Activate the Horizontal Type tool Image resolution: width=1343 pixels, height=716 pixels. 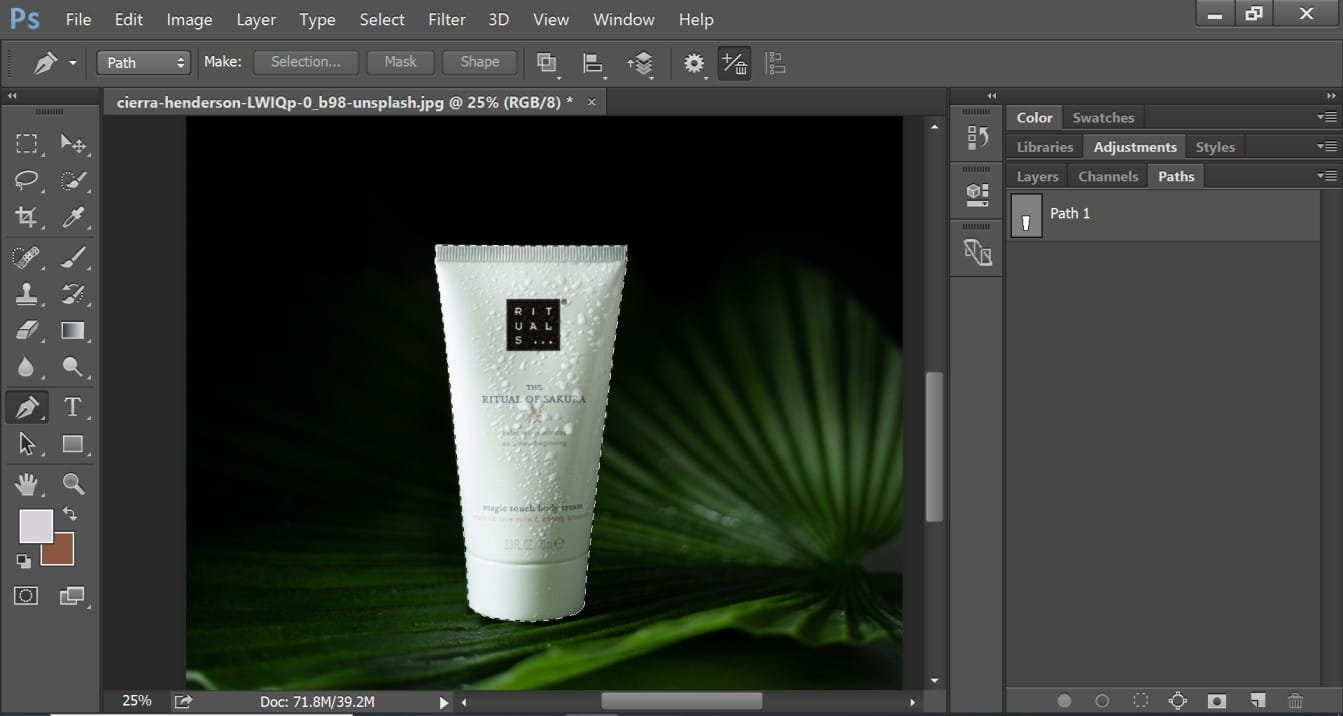74,406
